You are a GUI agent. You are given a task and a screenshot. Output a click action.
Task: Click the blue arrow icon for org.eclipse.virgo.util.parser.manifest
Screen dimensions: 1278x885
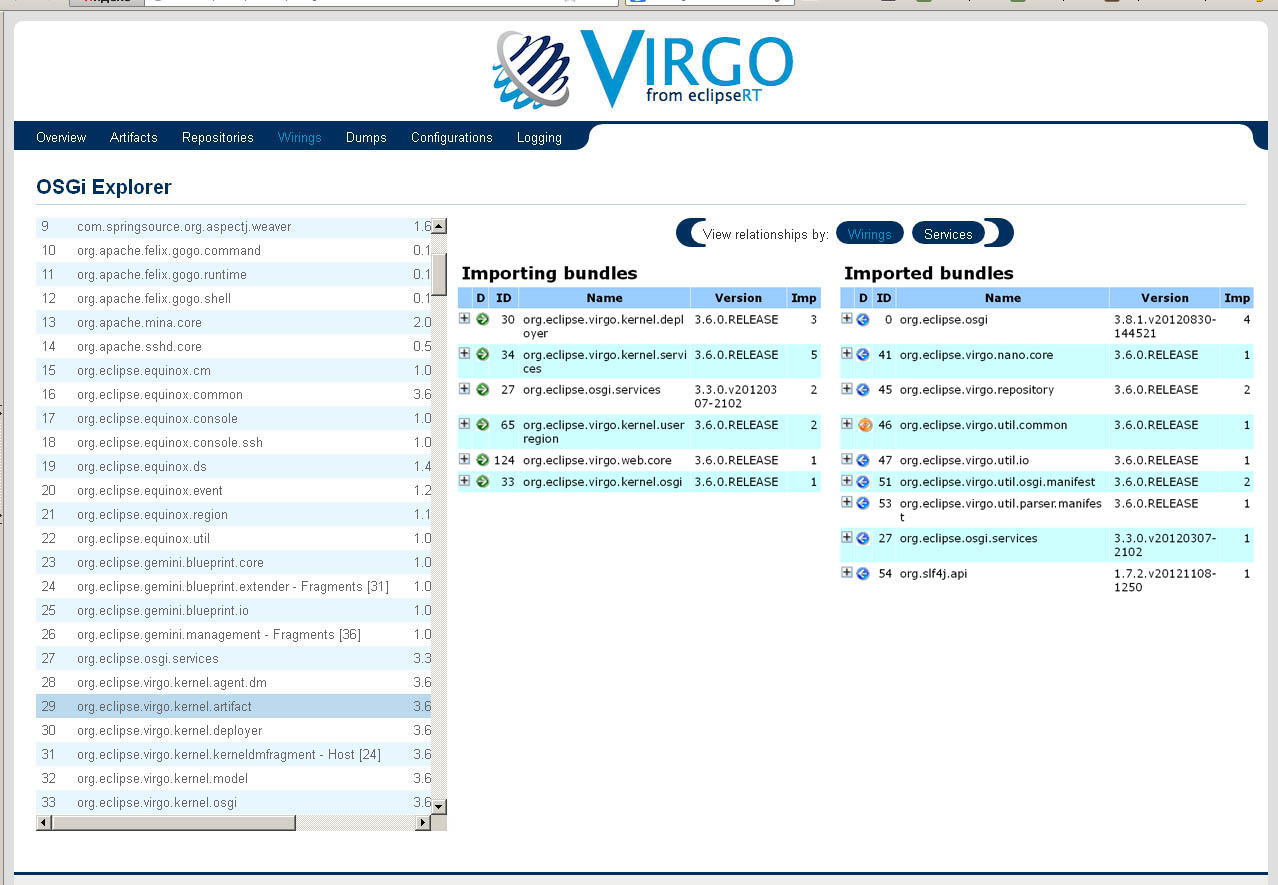point(863,503)
